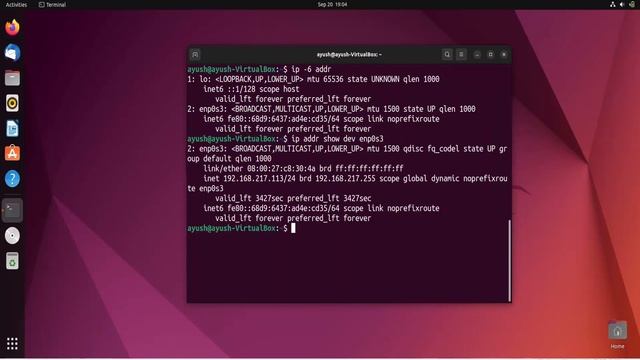Open the clock showing Sep 20 19:04
This screenshot has width=640, height=360.
[x=332, y=4]
